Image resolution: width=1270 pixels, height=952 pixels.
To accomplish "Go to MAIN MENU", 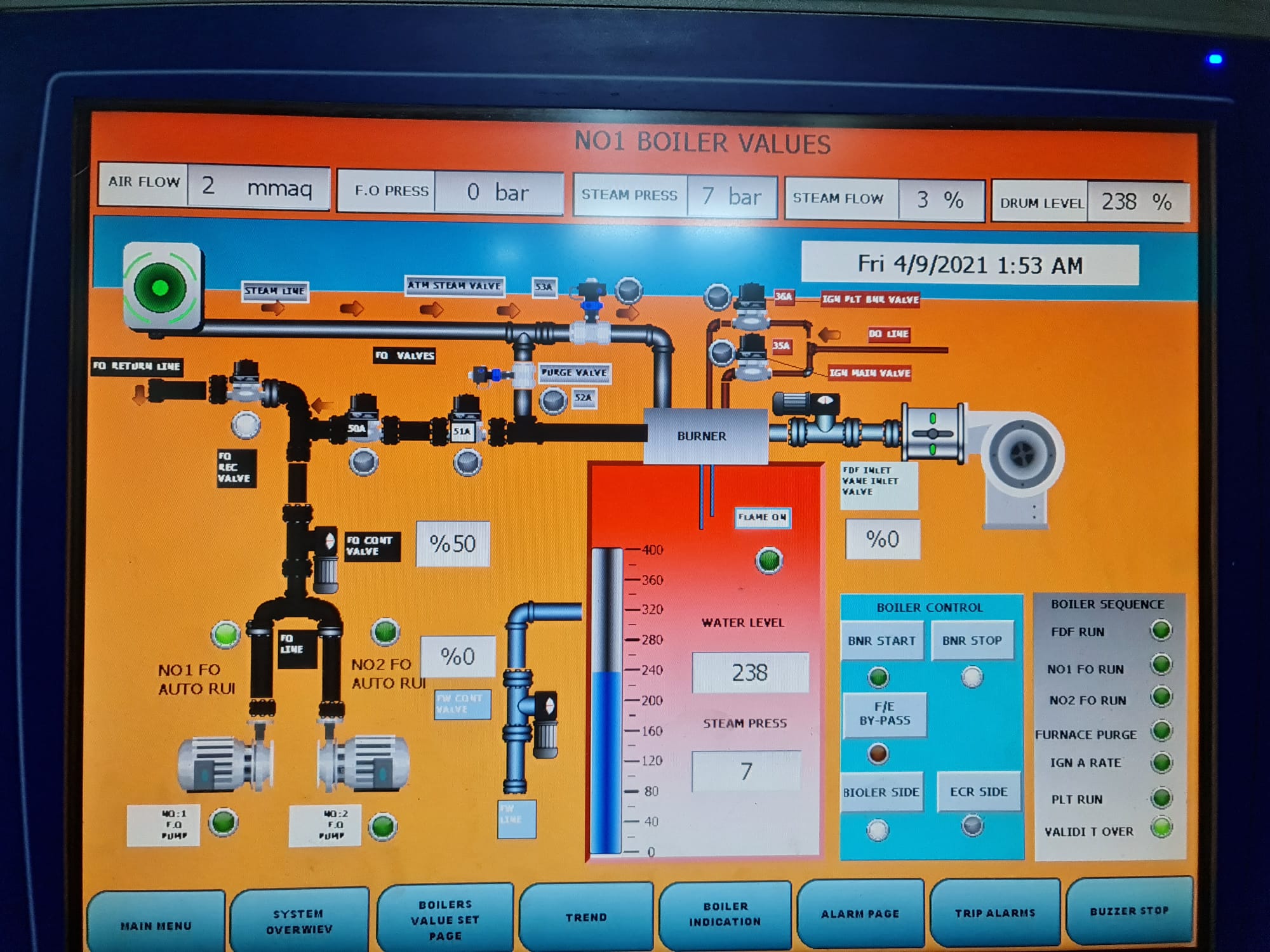I will pyautogui.click(x=156, y=925).
